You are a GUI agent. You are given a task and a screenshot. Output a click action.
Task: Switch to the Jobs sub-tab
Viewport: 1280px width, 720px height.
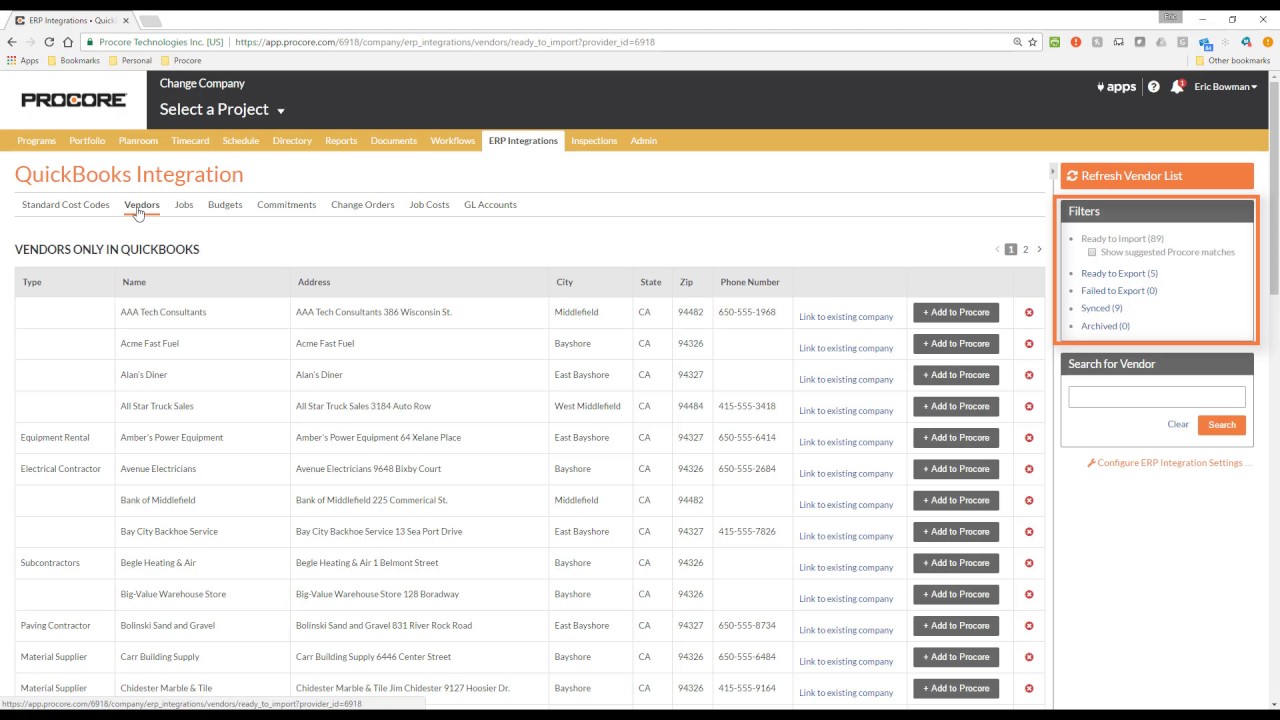click(x=184, y=205)
